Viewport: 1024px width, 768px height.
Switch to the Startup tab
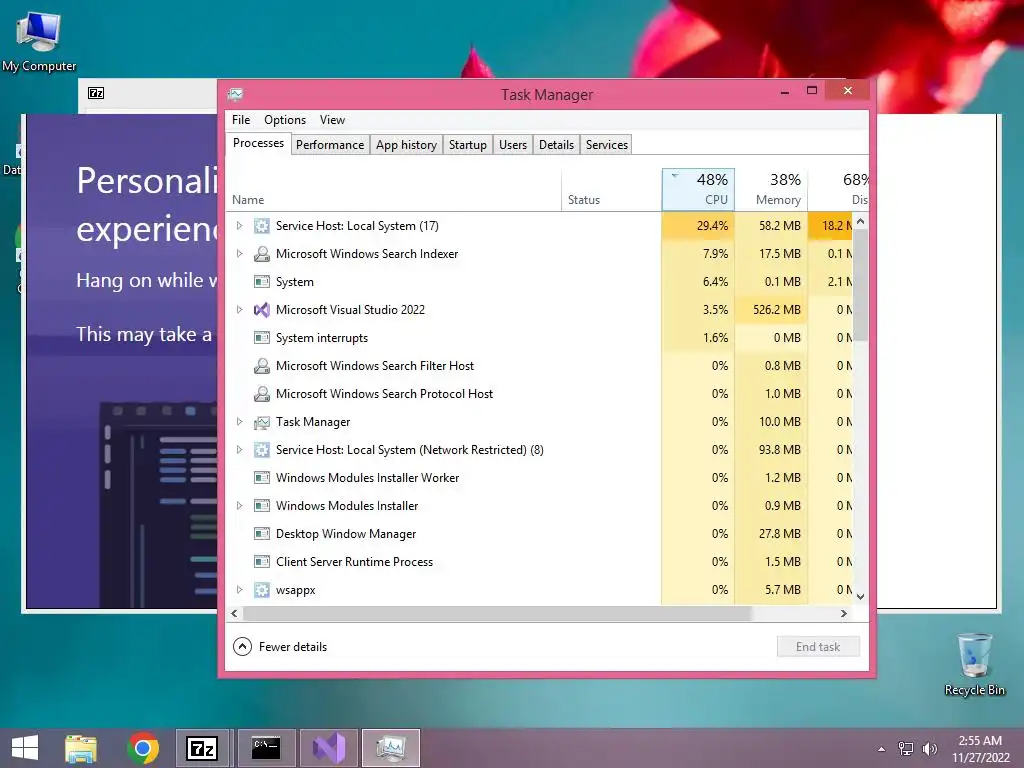point(468,145)
